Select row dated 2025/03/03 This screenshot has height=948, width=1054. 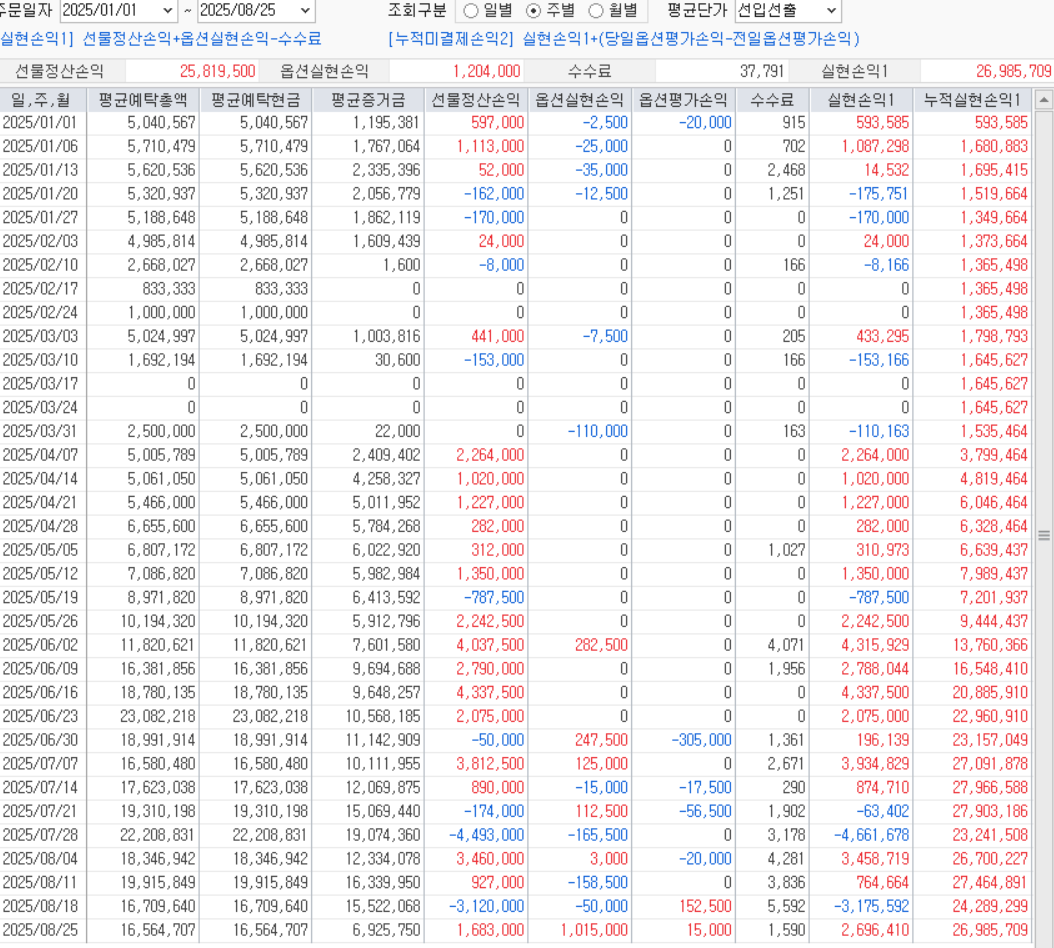point(516,336)
